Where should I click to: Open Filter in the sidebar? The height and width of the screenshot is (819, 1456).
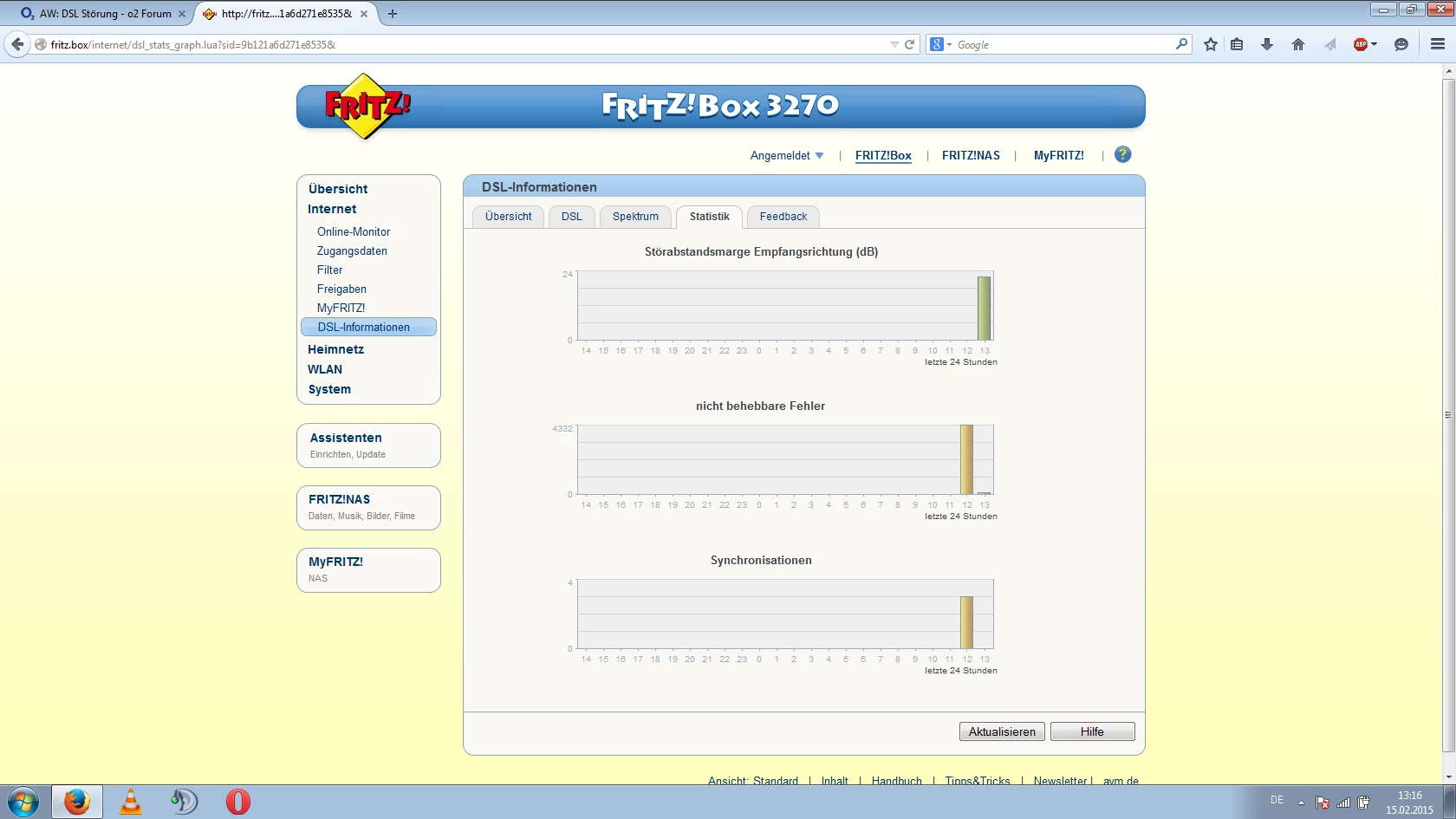[x=330, y=270]
